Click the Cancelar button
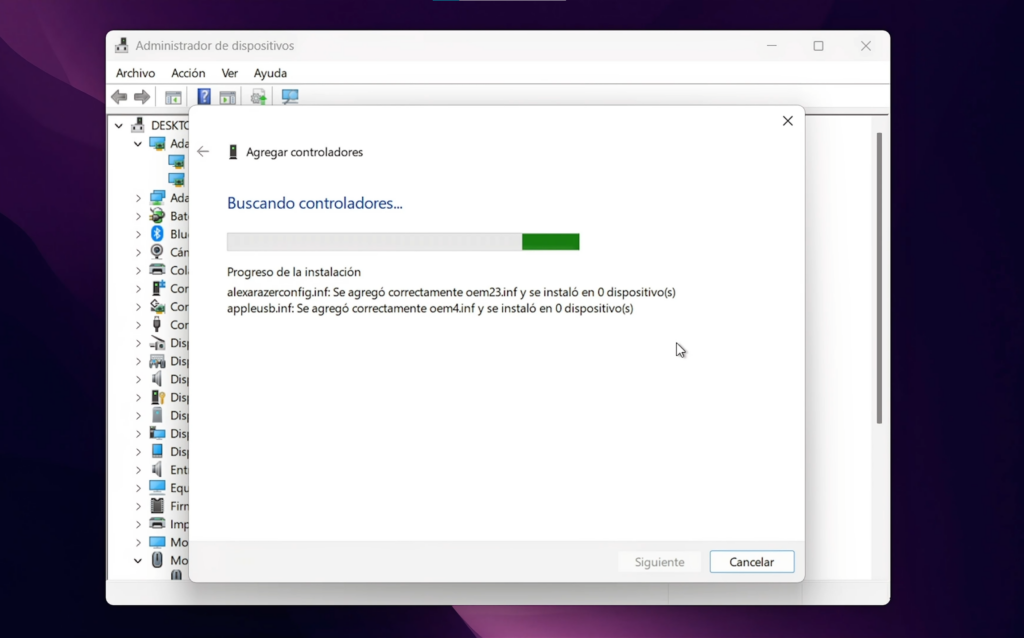The width and height of the screenshot is (1024, 638). point(751,562)
